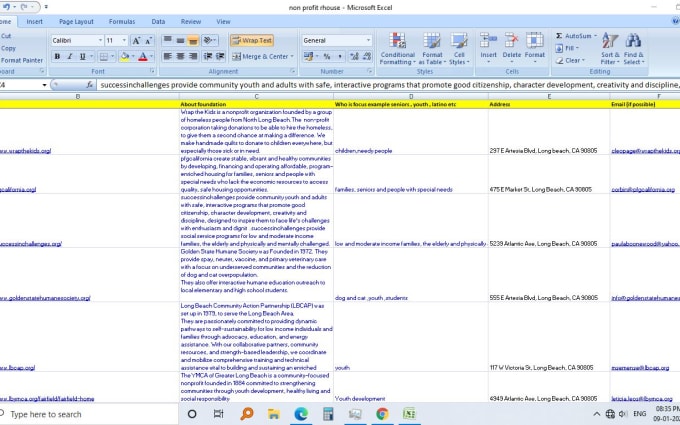Click the Windows taskbar search box
Viewport: 680px width, 425px height.
pos(88,415)
